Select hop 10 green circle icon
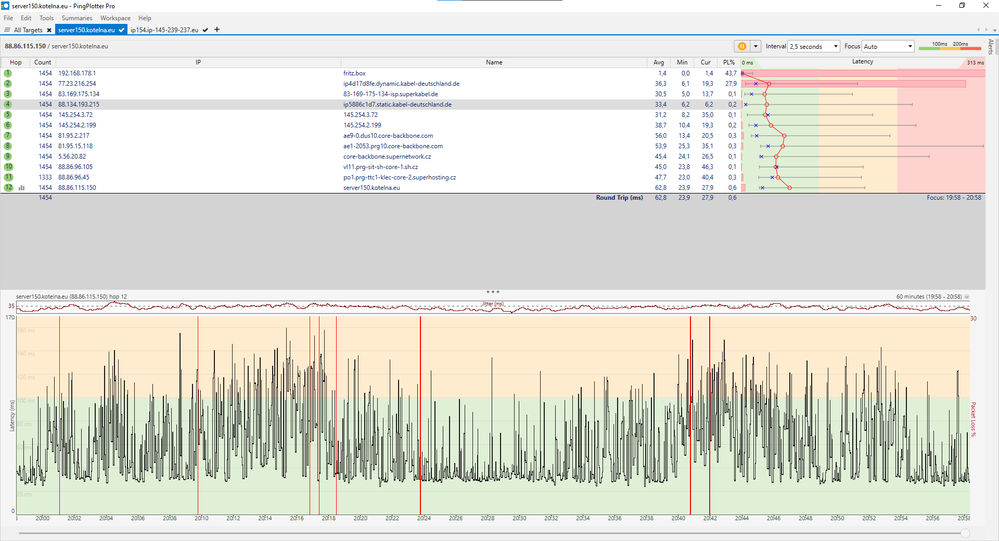 click(8, 167)
